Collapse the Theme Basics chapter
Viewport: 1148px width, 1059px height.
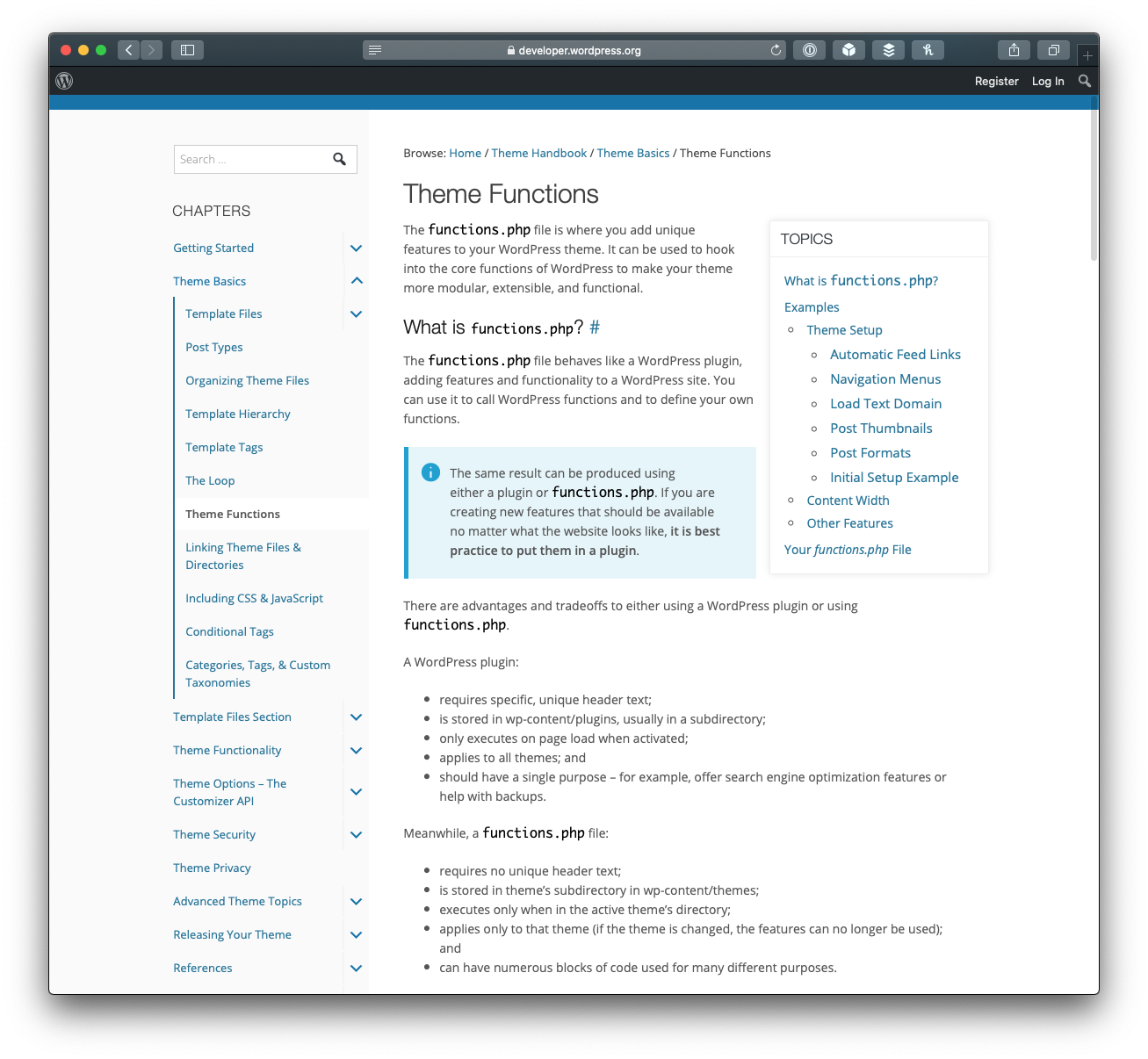tap(356, 281)
